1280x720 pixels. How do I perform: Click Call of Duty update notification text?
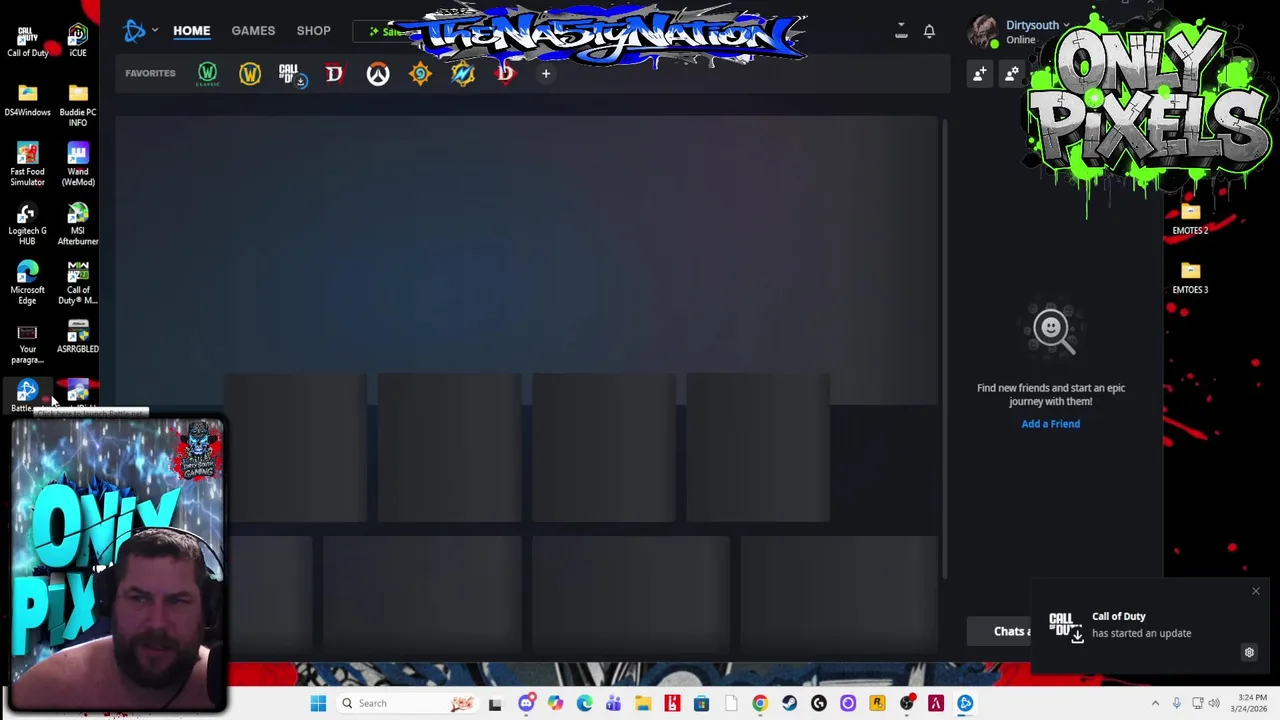click(1141, 625)
